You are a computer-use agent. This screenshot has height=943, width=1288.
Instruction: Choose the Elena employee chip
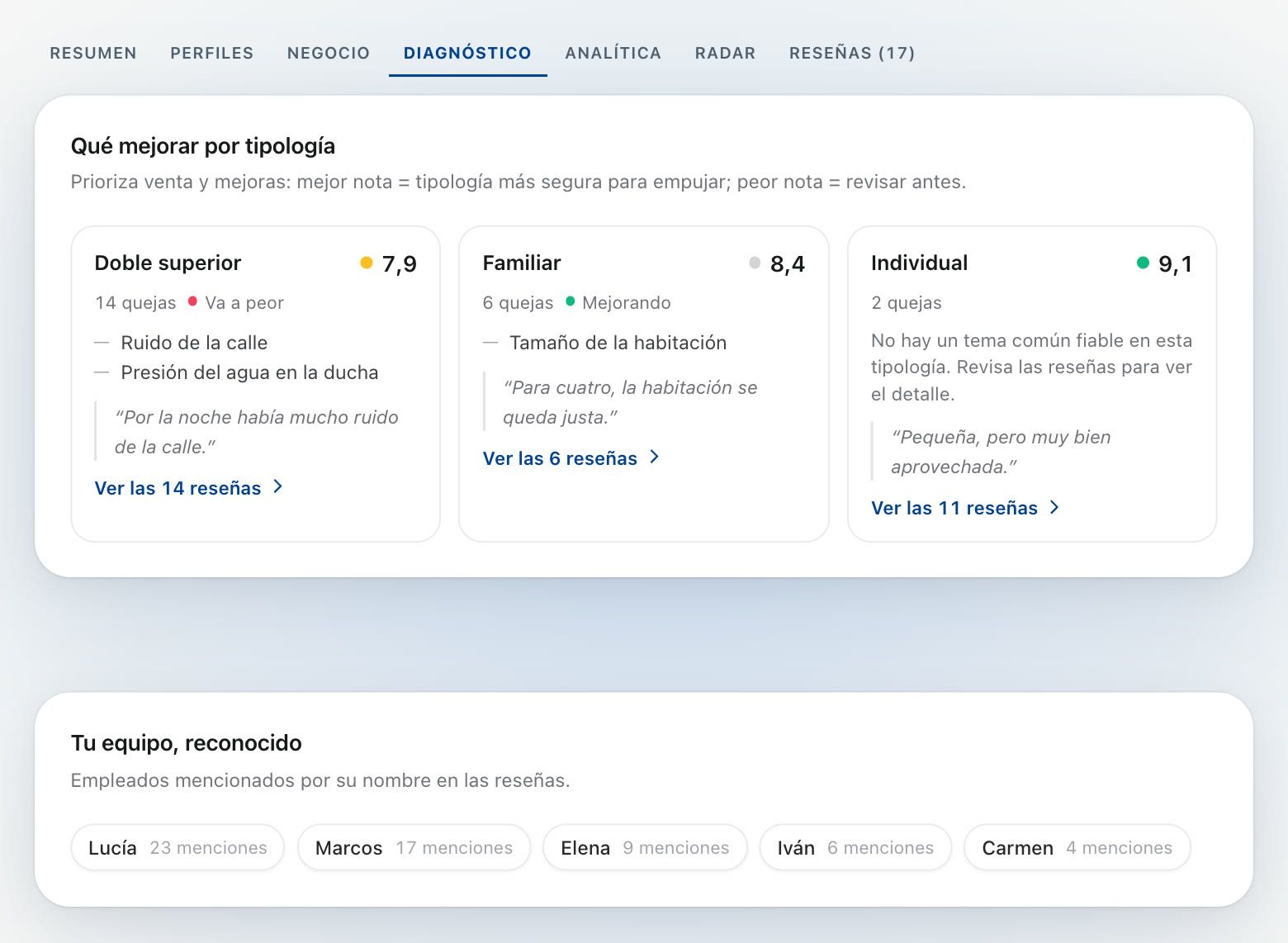[645, 847]
